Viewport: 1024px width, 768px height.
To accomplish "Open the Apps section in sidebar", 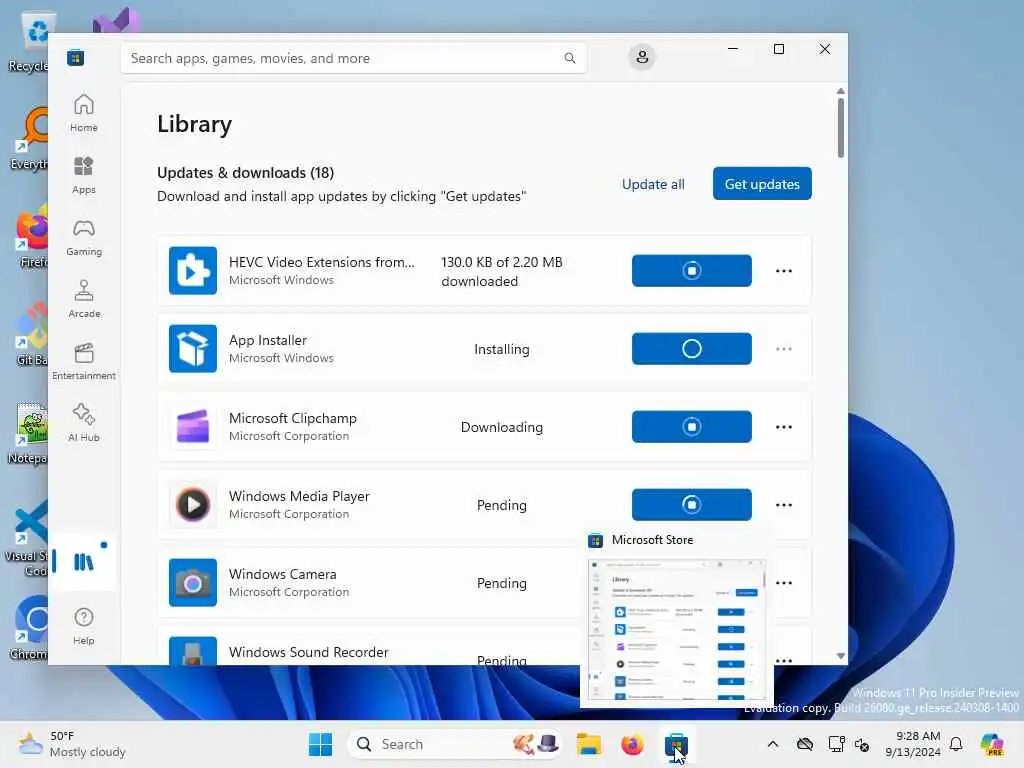I will point(84,175).
